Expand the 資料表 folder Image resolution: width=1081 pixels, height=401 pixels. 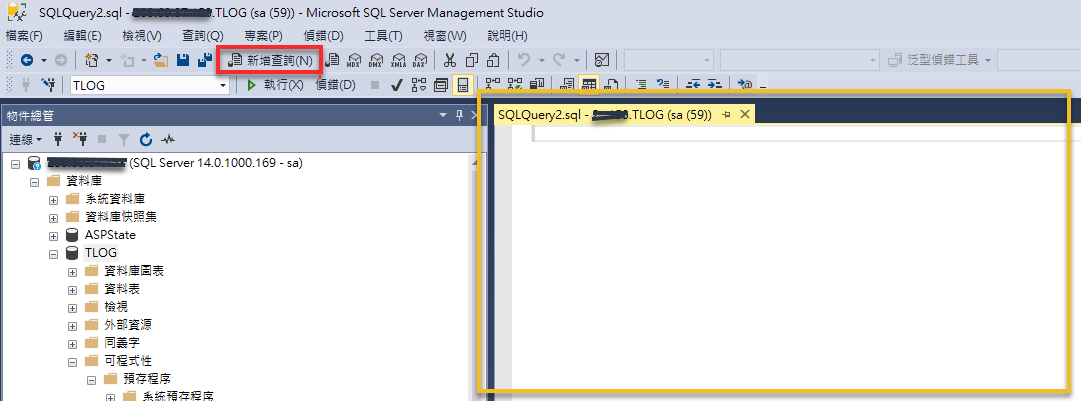(x=72, y=290)
